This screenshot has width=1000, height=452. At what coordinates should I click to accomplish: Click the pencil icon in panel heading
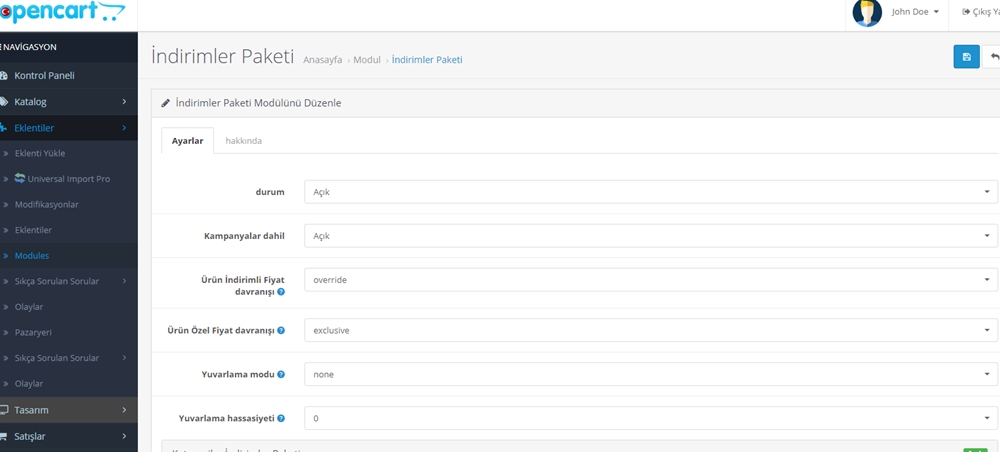pyautogui.click(x=166, y=103)
